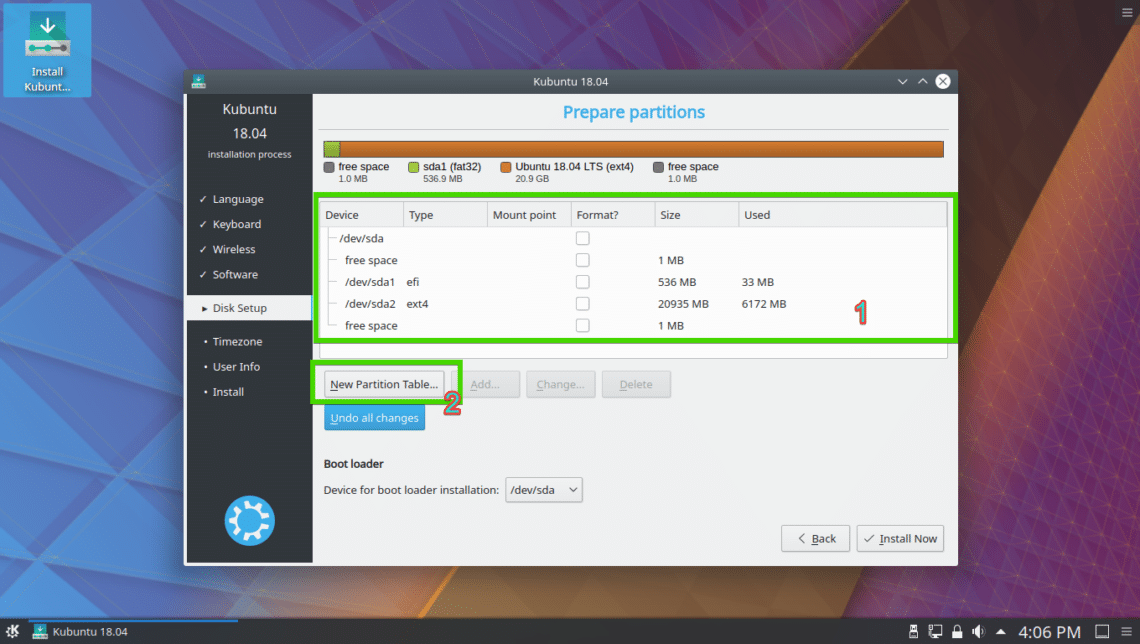Sort by Used column header

(842, 215)
